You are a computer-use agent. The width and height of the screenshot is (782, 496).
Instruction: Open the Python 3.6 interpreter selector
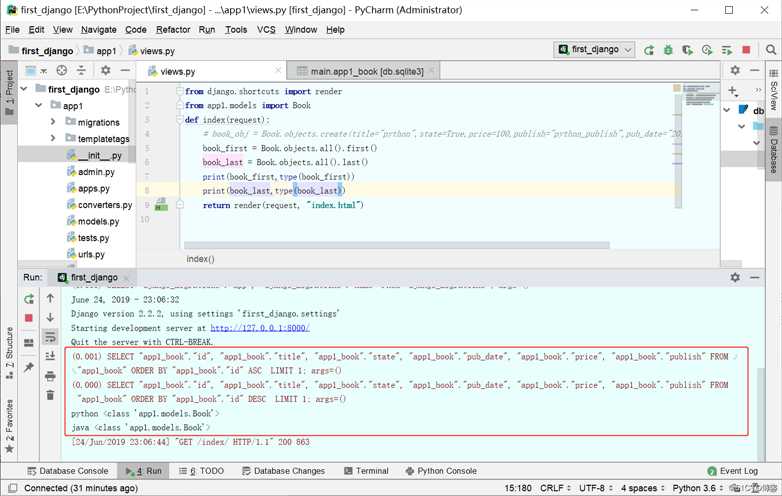[698, 488]
